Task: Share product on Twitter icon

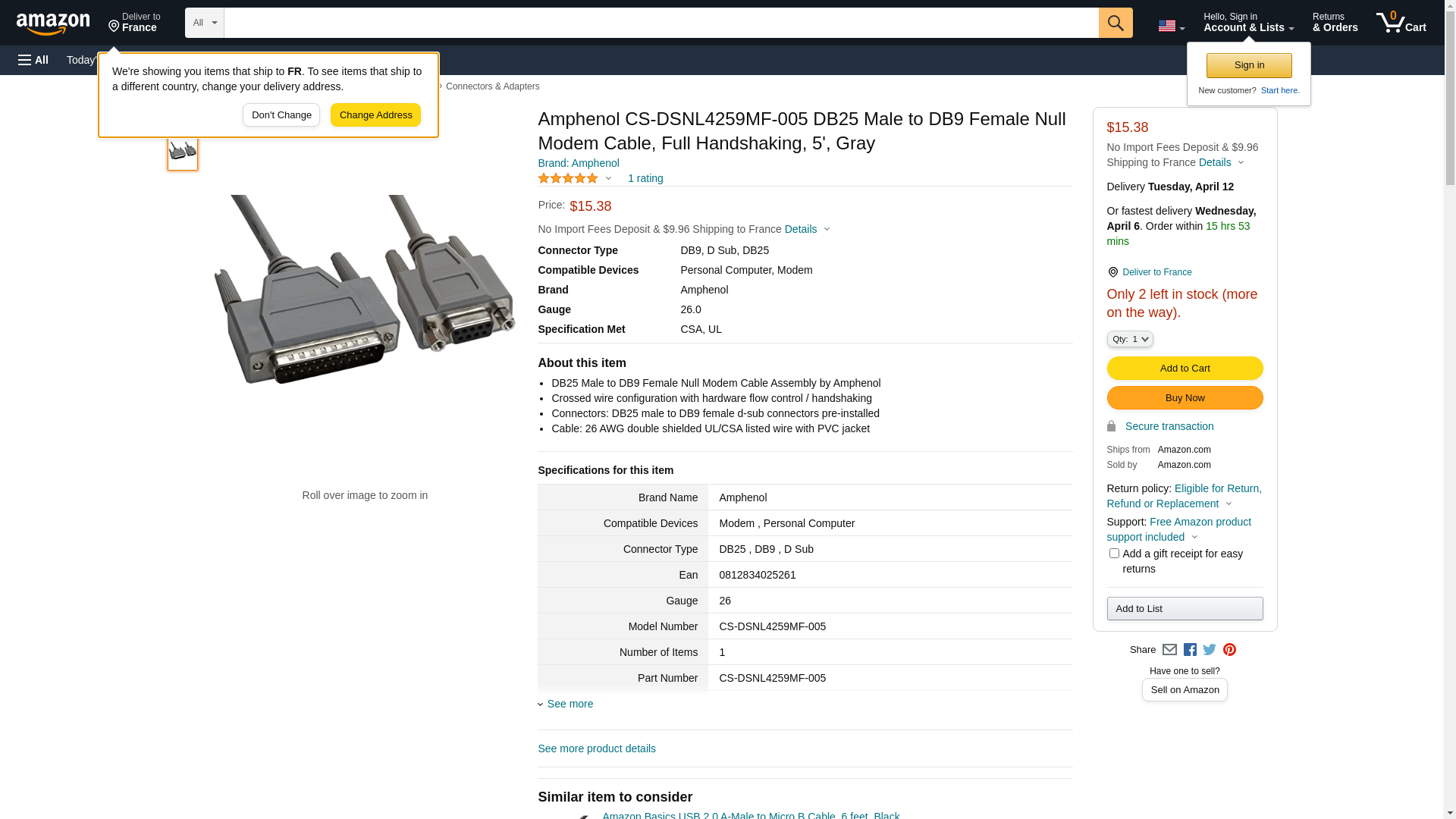Action: click(1210, 650)
